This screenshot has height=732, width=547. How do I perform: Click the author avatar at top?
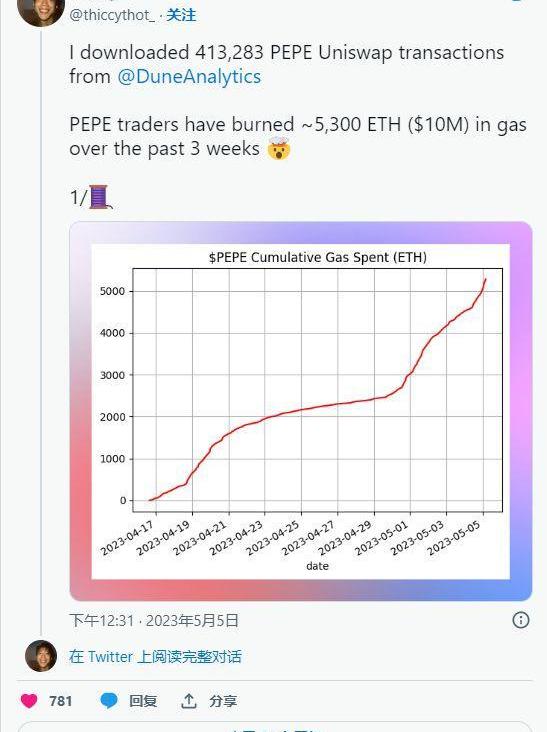41,12
